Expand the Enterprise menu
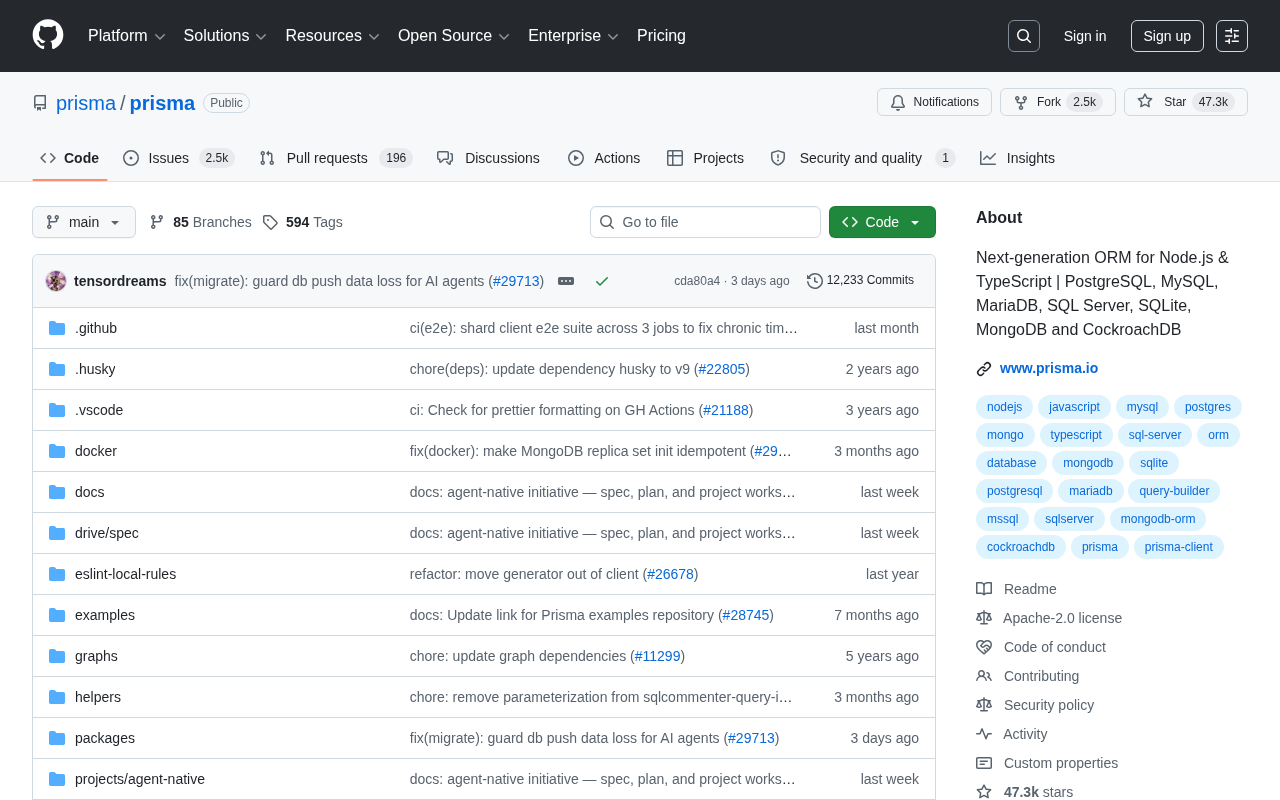1280x800 pixels. tap(574, 36)
